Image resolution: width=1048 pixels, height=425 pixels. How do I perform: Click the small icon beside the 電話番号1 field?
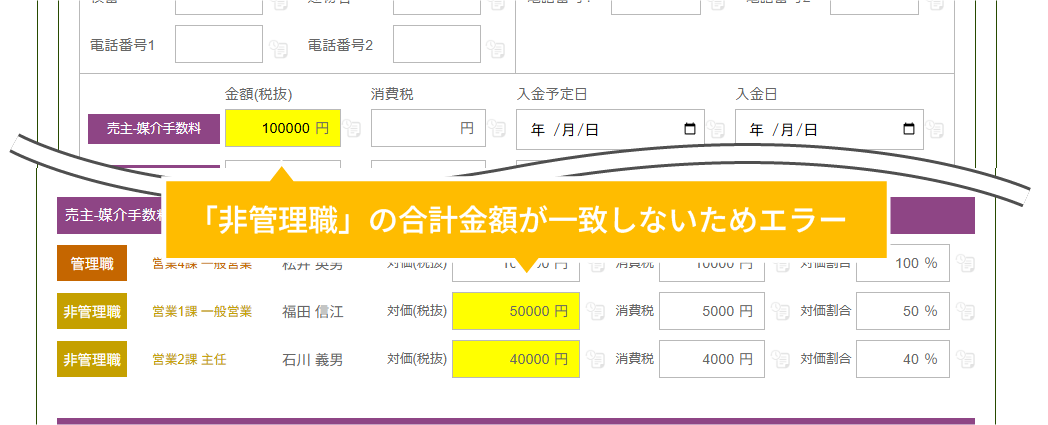[x=280, y=46]
